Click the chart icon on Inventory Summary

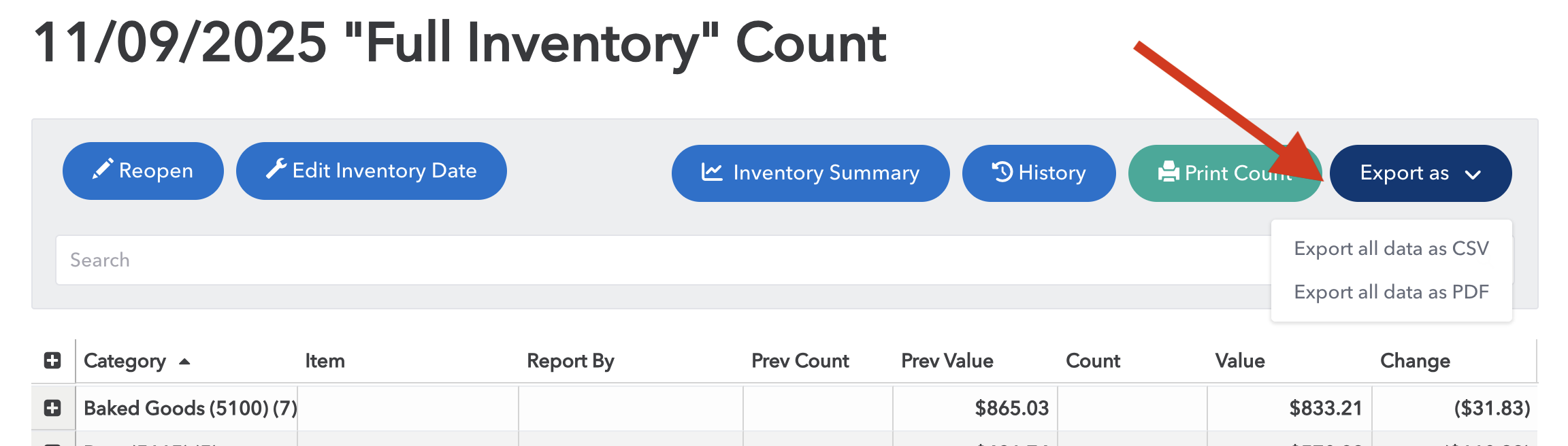712,172
